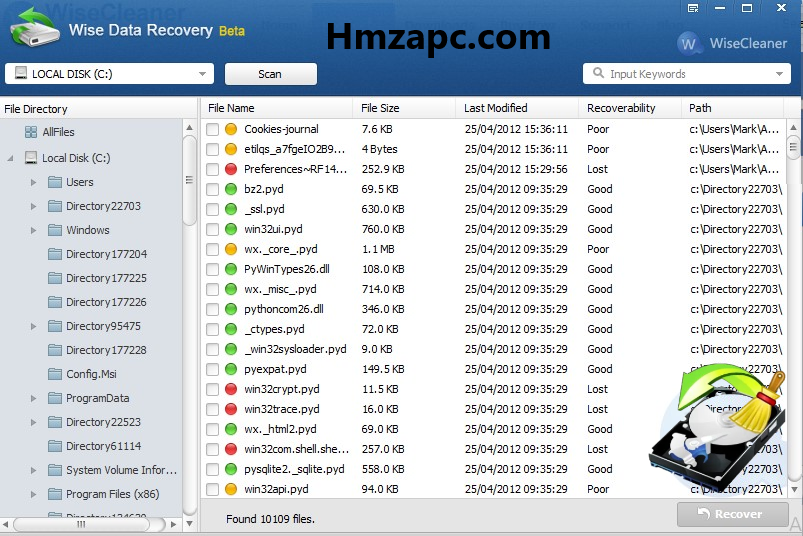The width and height of the screenshot is (803, 536).
Task: Expand the Directory95475 tree node
Action: point(33,326)
